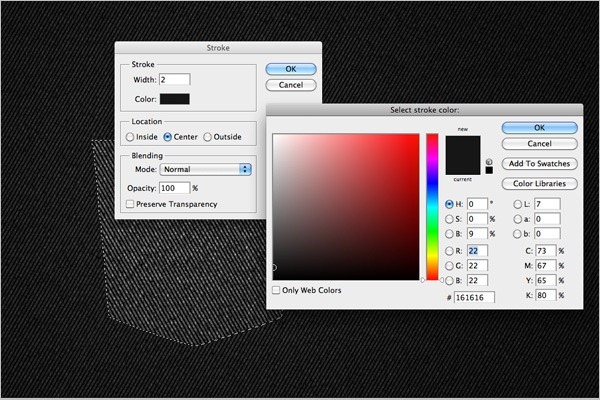Click the S saturation value field
This screenshot has height=400, width=600.
coord(477,219)
